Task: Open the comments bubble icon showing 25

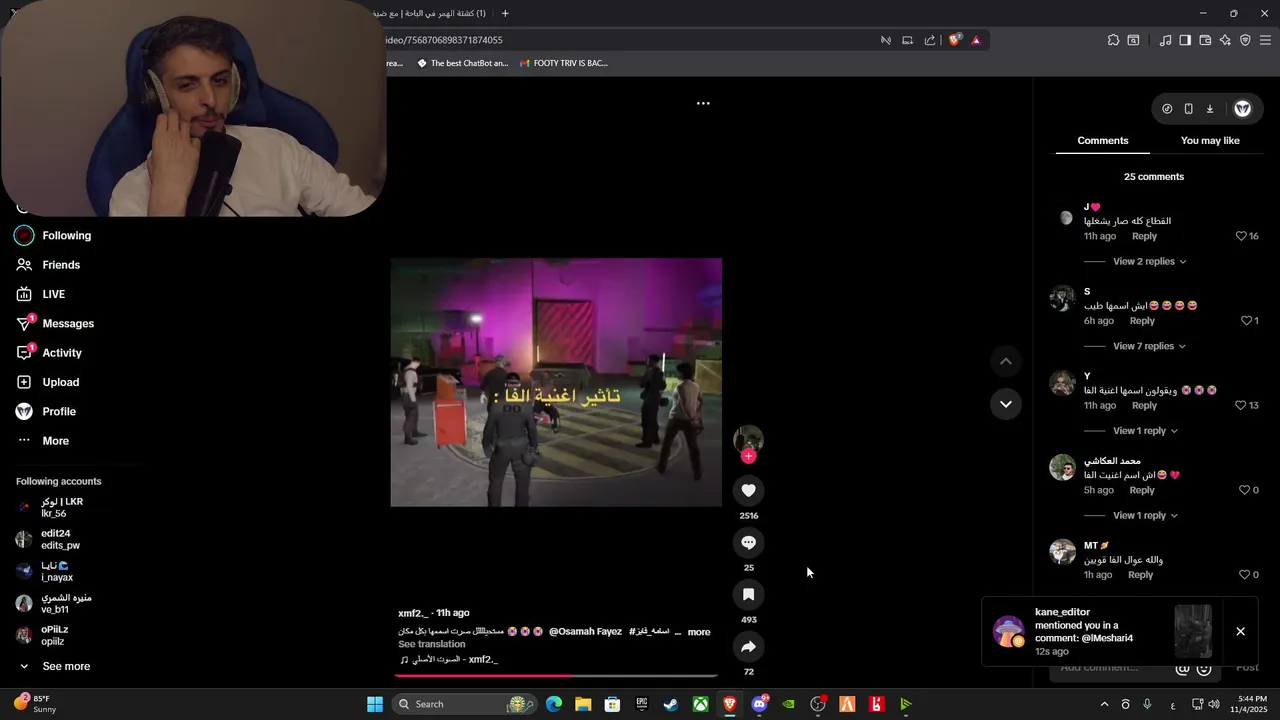Action: (x=748, y=542)
